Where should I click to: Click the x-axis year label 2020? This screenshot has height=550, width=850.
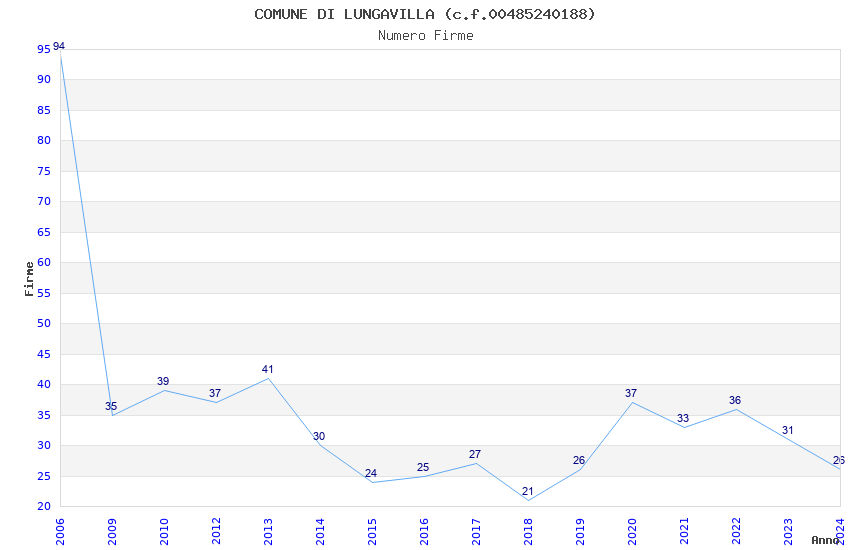(632, 531)
